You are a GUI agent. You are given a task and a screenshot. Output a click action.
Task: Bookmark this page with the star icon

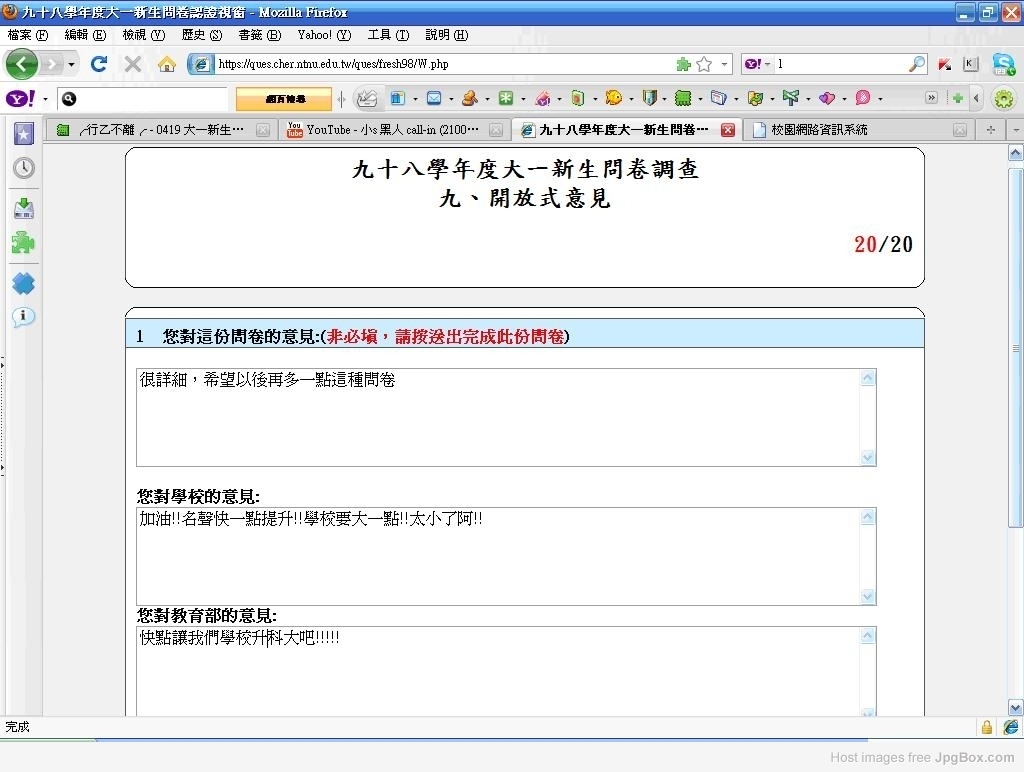[704, 64]
